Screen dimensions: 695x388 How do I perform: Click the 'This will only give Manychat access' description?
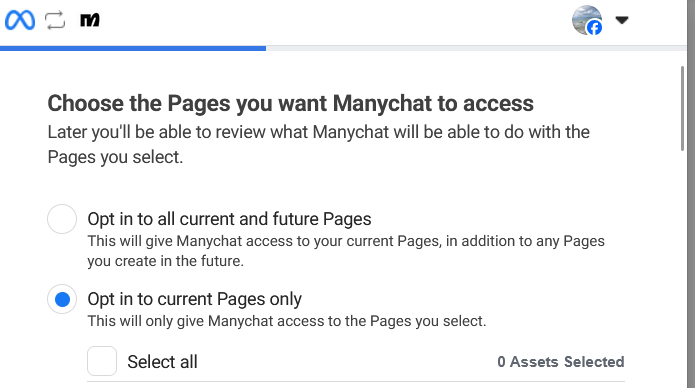287,321
